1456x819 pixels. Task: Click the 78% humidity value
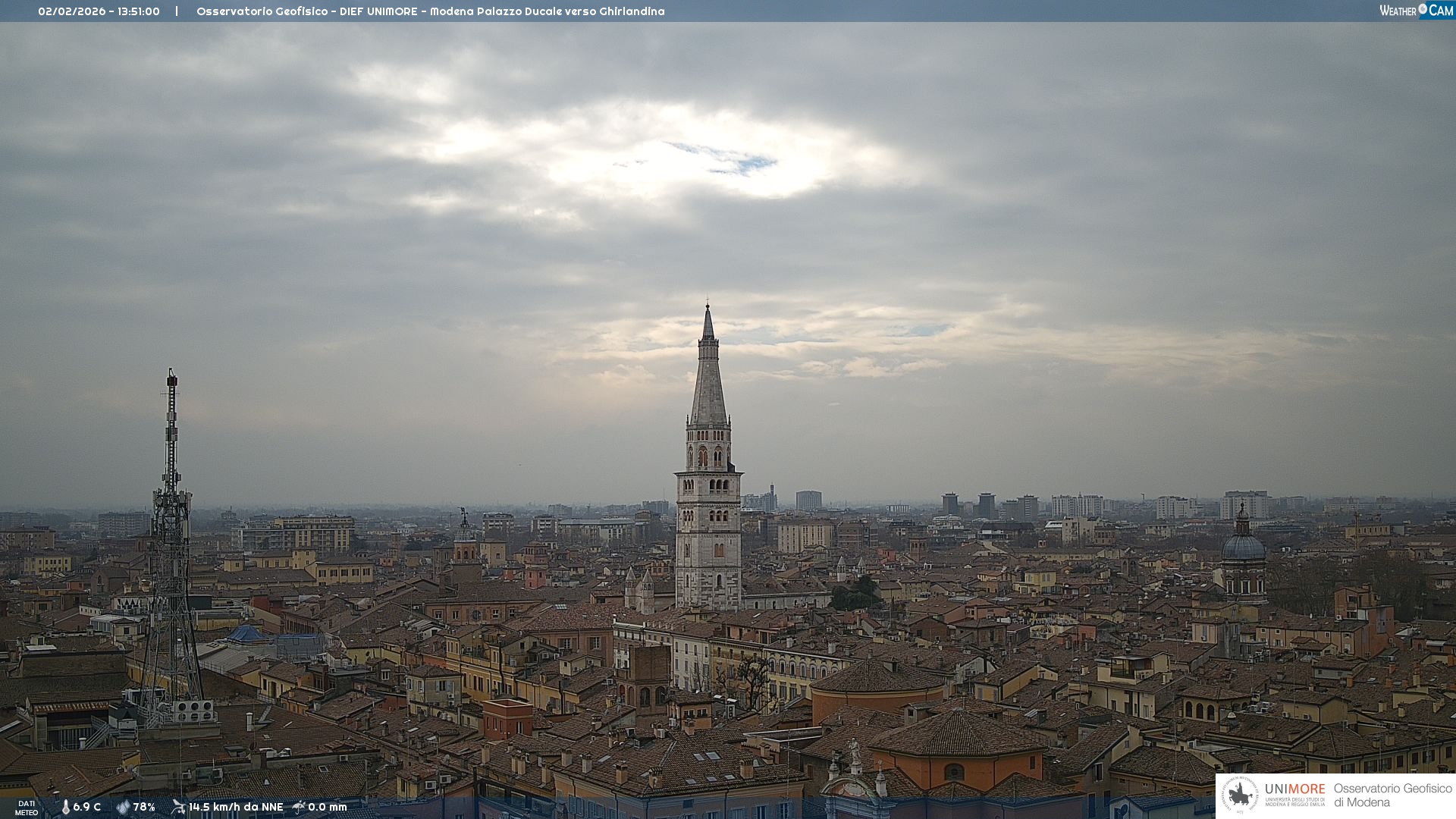coord(144,807)
